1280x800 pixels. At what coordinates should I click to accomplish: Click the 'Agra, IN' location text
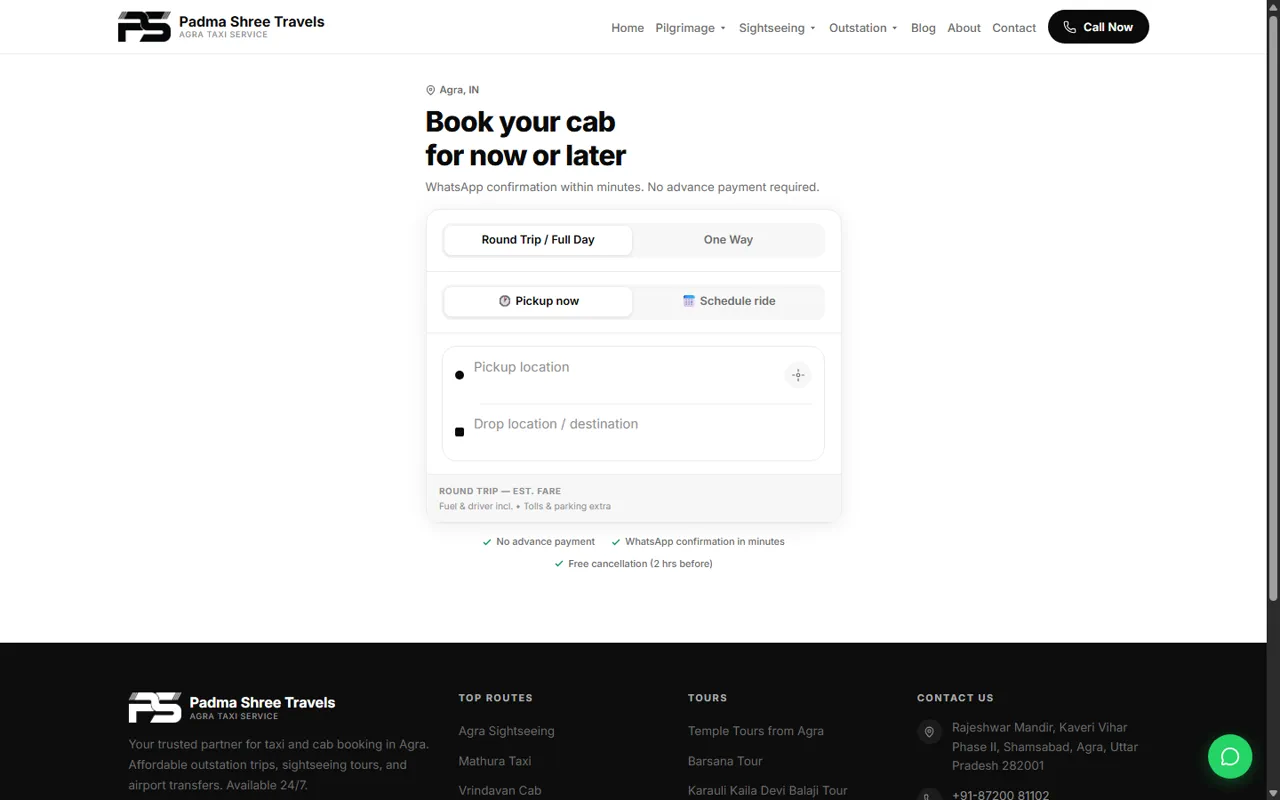pyautogui.click(x=459, y=90)
